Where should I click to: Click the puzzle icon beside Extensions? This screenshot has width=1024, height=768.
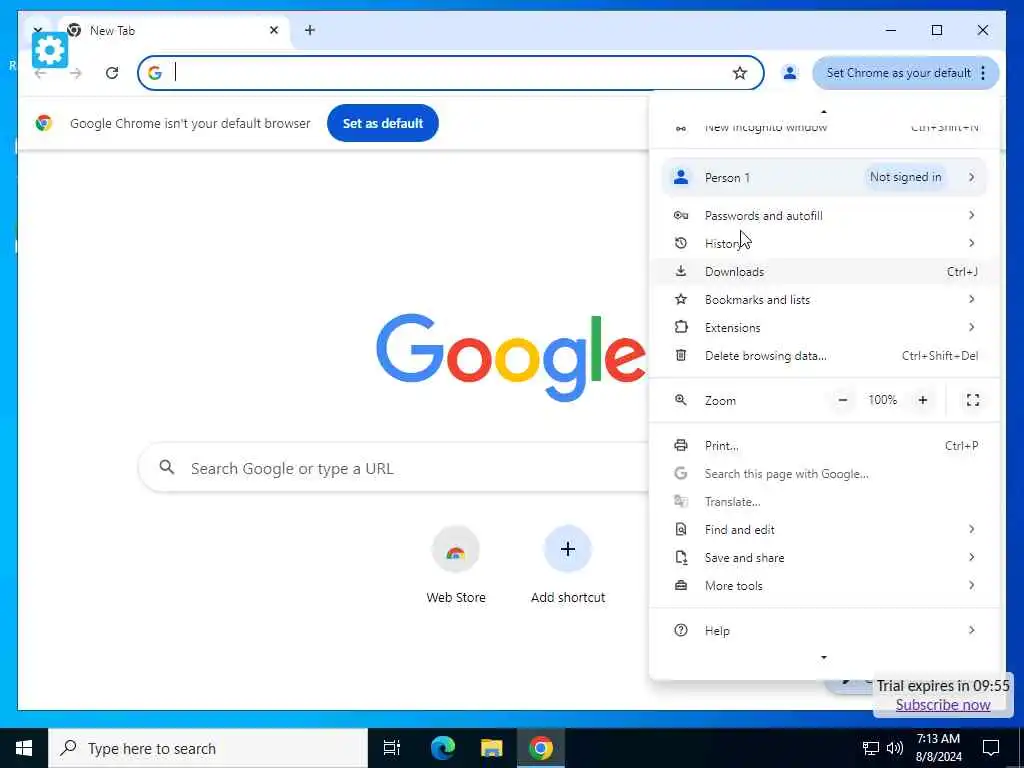(680, 327)
